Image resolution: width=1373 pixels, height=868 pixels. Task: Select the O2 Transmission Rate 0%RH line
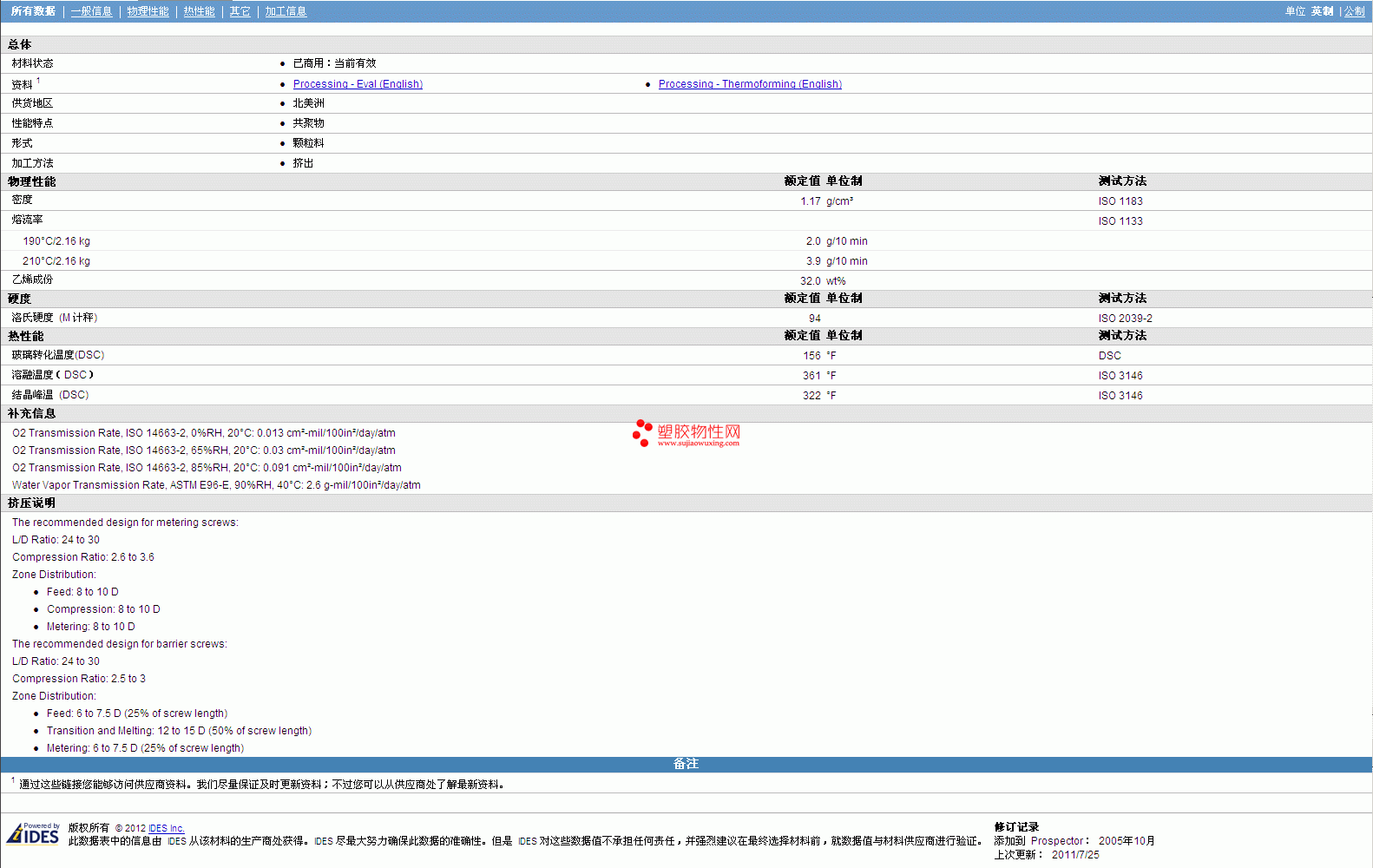[204, 433]
